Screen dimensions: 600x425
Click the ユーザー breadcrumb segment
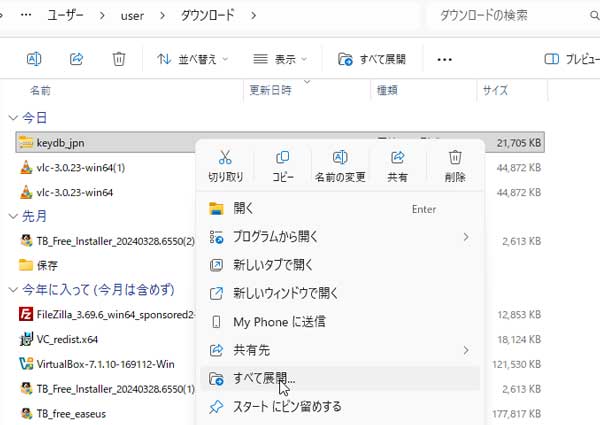(x=65, y=15)
